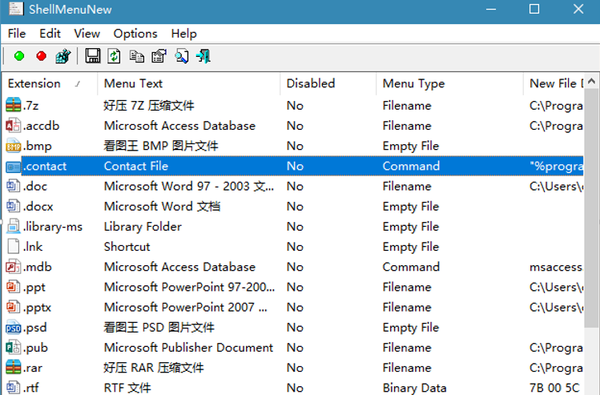Click the Save selected items floppy icon
Viewport: 600px width, 395px height.
pyautogui.click(x=92, y=56)
